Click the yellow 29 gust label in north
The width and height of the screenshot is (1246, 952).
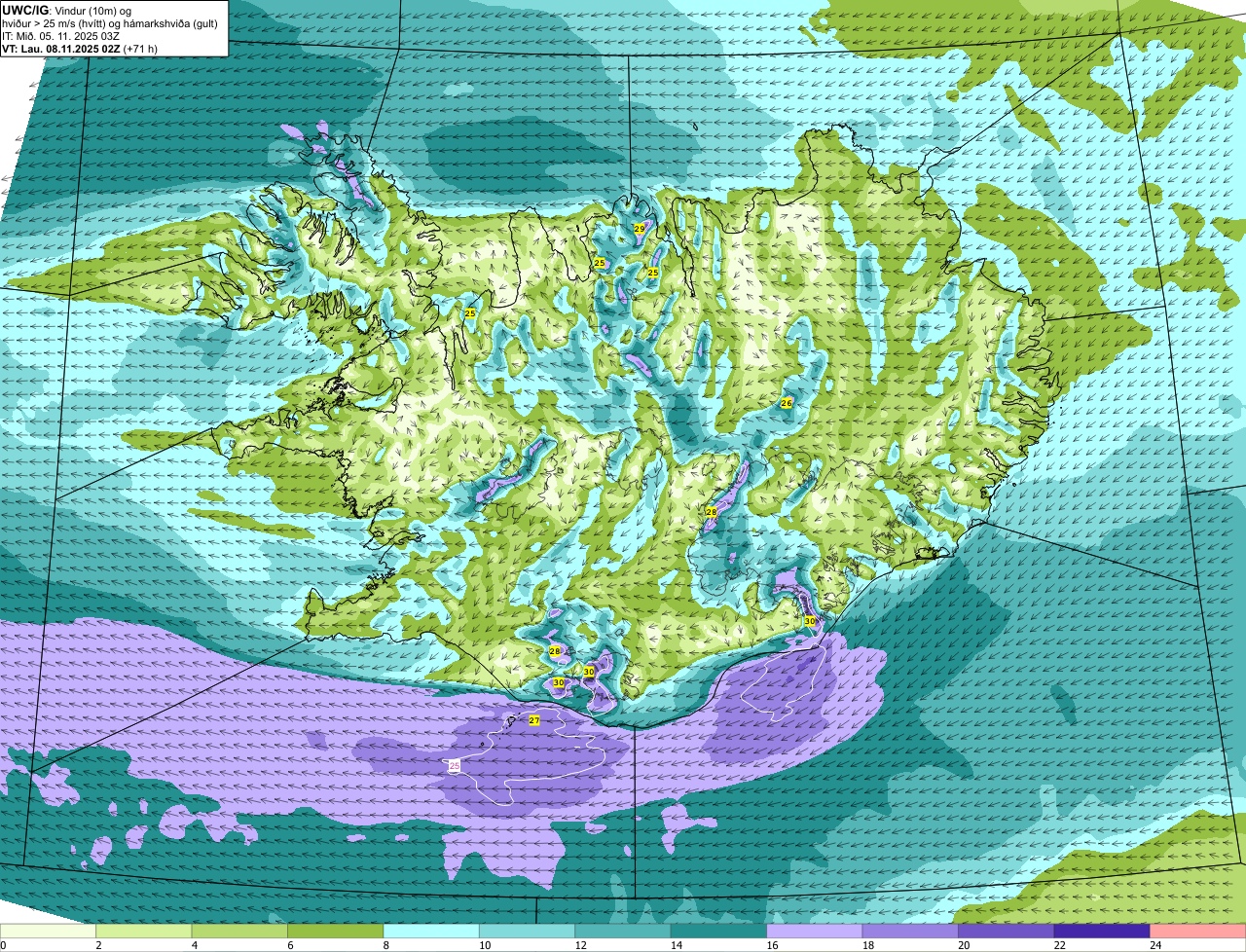point(640,228)
